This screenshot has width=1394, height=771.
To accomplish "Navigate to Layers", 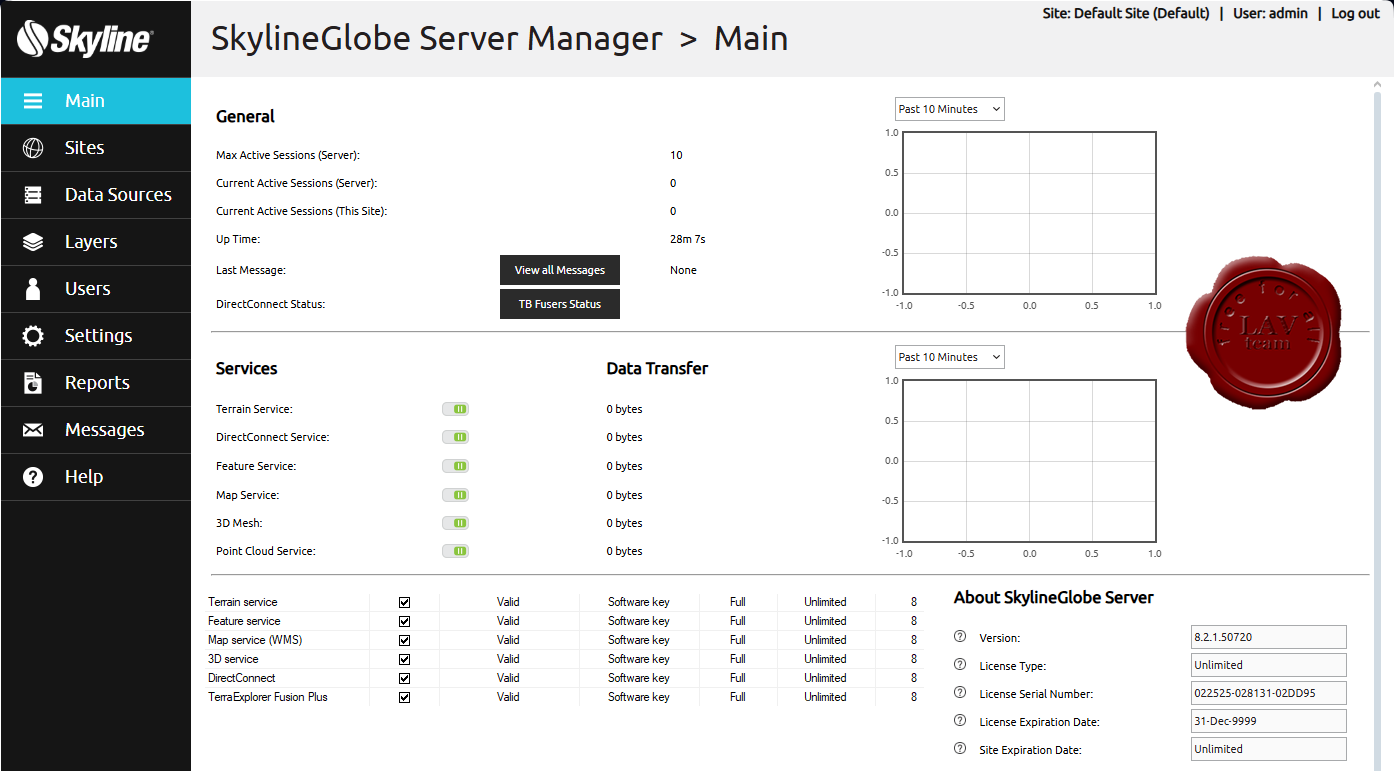I will coord(96,242).
